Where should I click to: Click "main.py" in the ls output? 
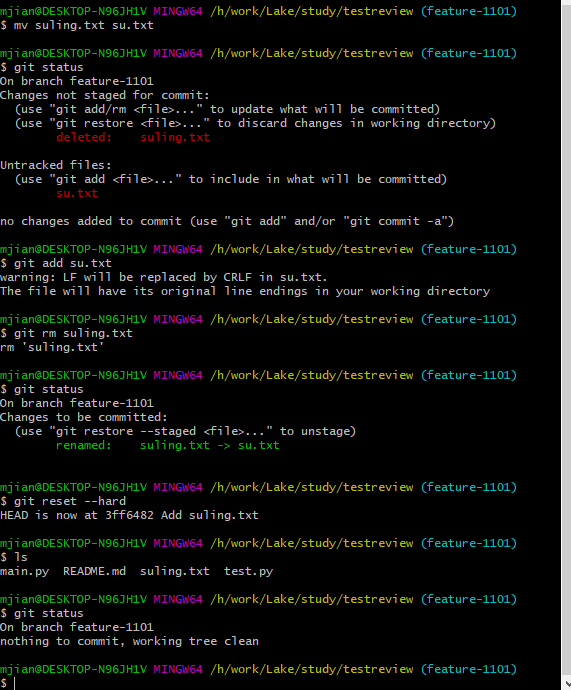(24, 571)
